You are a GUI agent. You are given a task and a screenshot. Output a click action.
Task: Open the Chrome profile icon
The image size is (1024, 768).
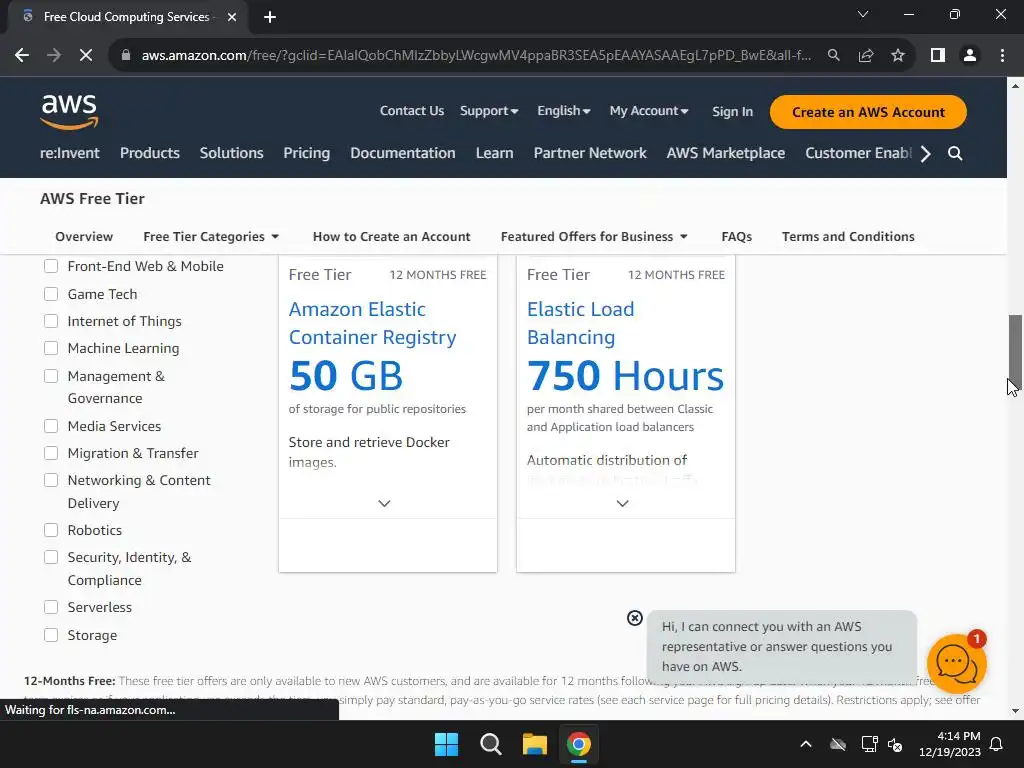970,56
